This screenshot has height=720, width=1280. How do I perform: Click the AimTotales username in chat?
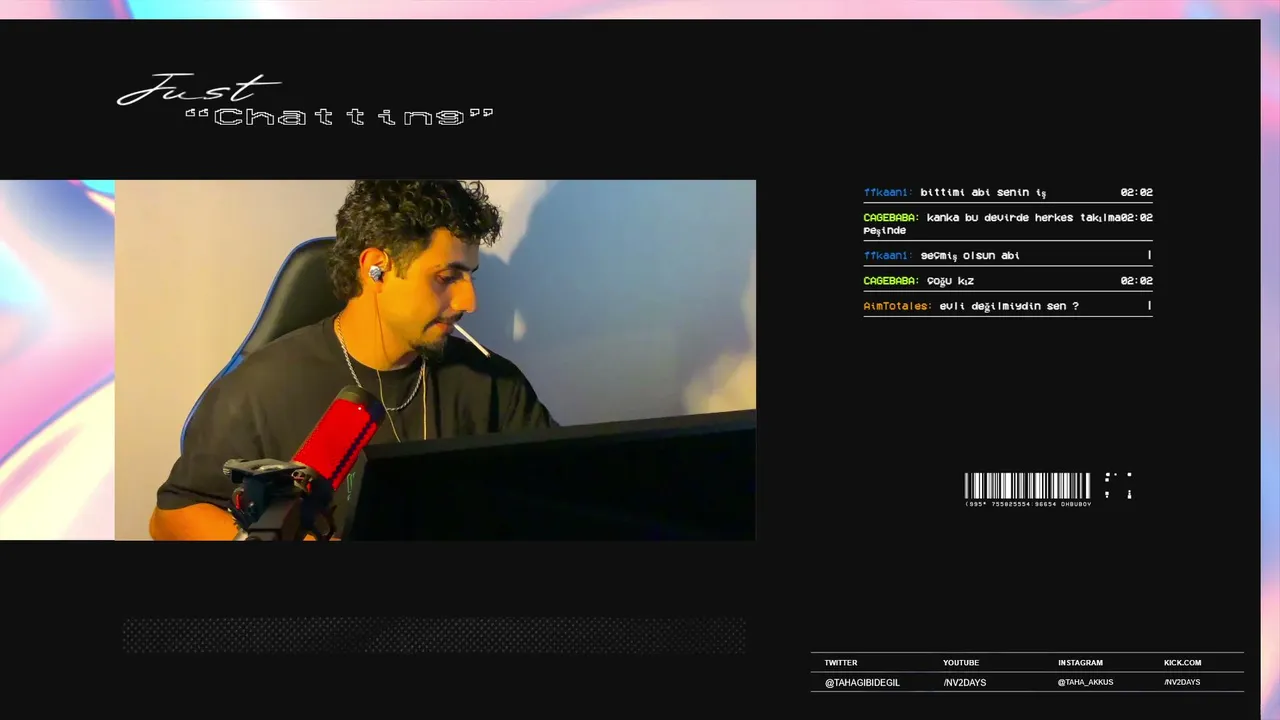(x=898, y=306)
